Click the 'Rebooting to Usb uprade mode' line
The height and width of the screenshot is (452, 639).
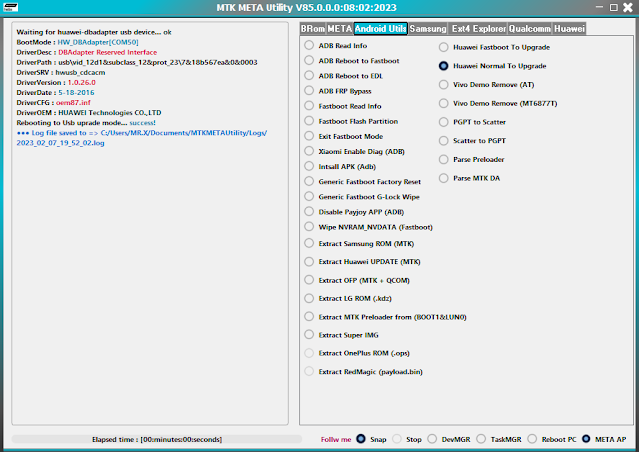click(x=86, y=123)
